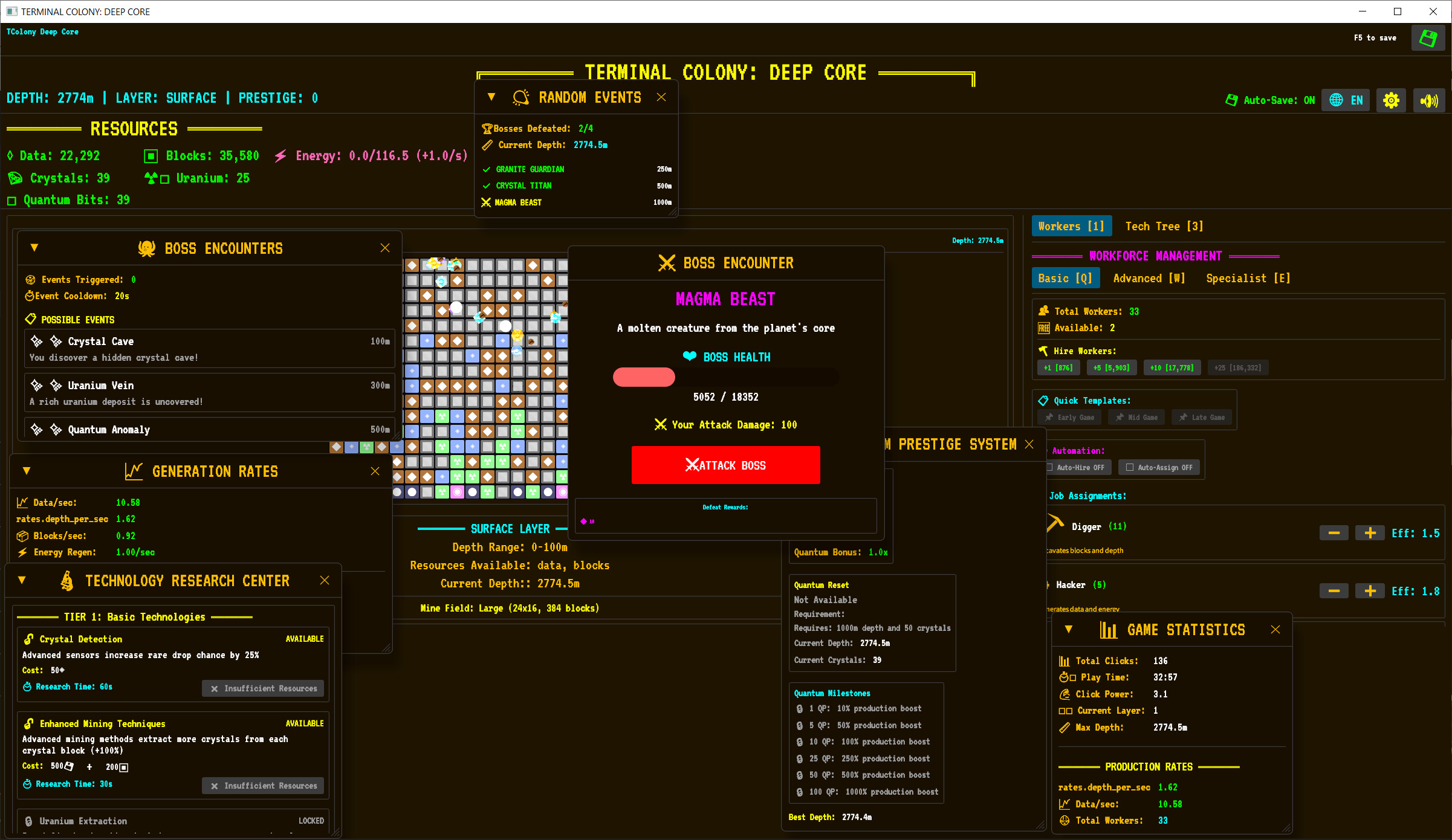Increase Digger job assignment with plus

point(1369,532)
